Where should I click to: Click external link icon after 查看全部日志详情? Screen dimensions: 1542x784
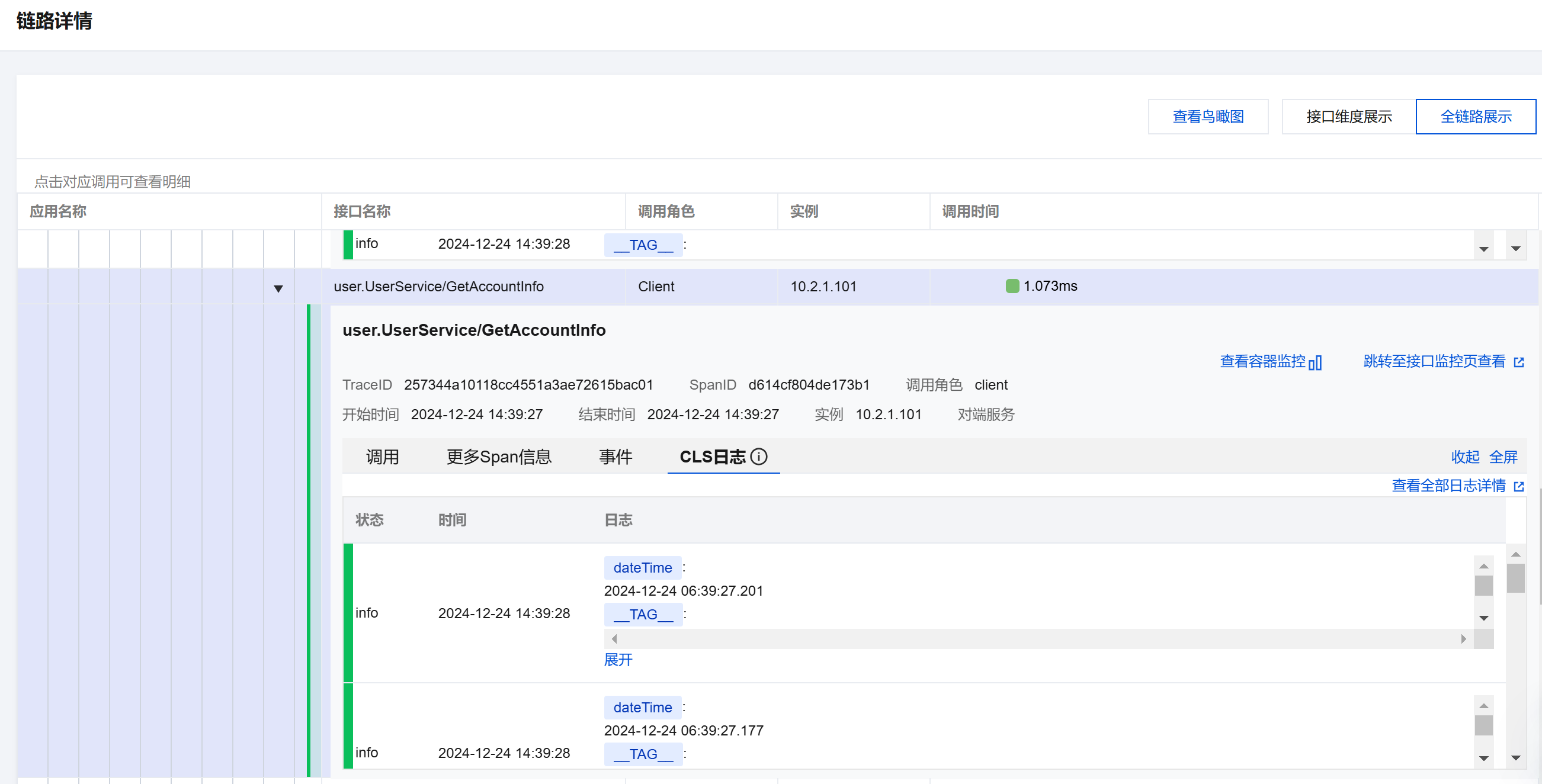1519,487
